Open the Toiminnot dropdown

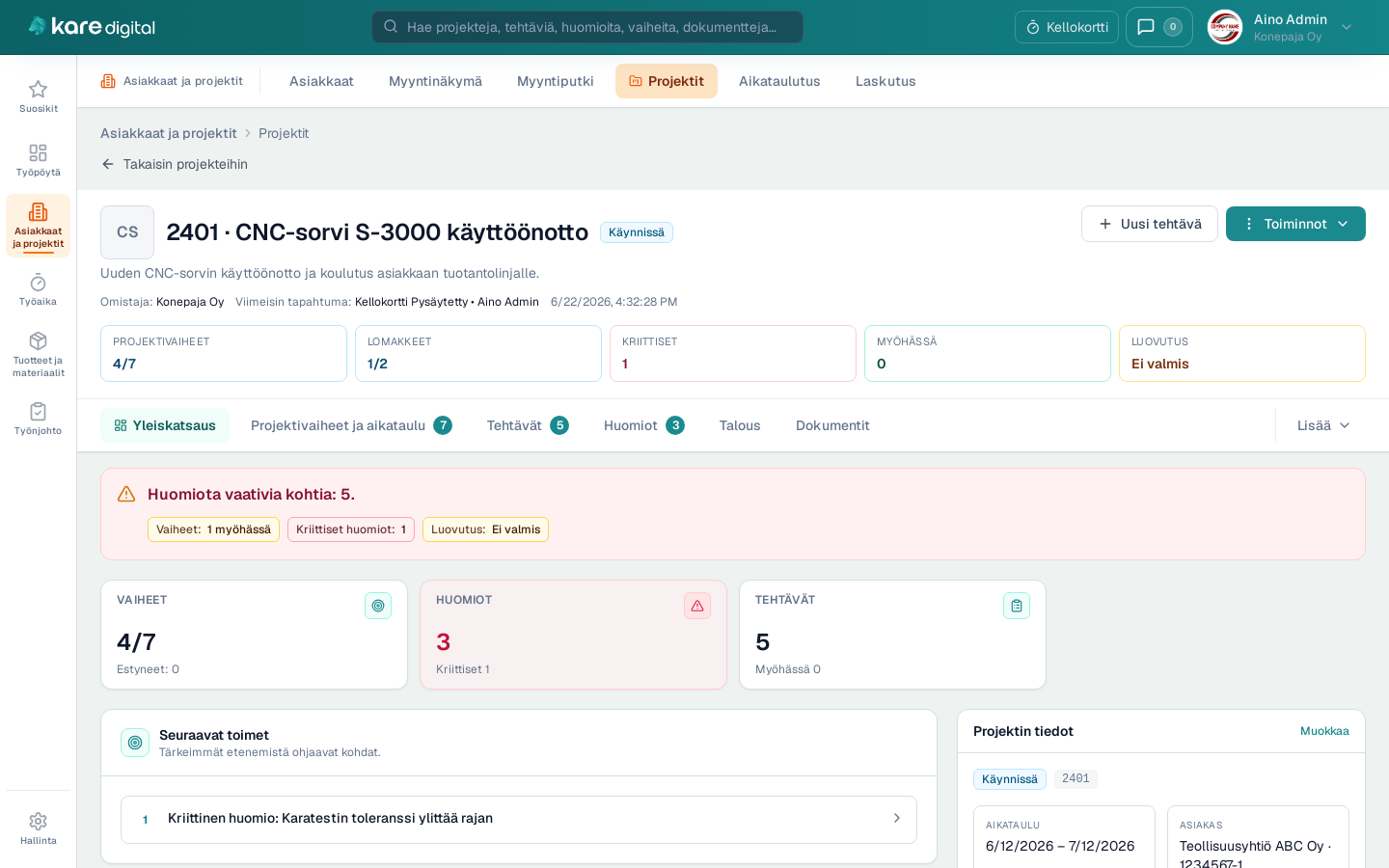[1295, 224]
